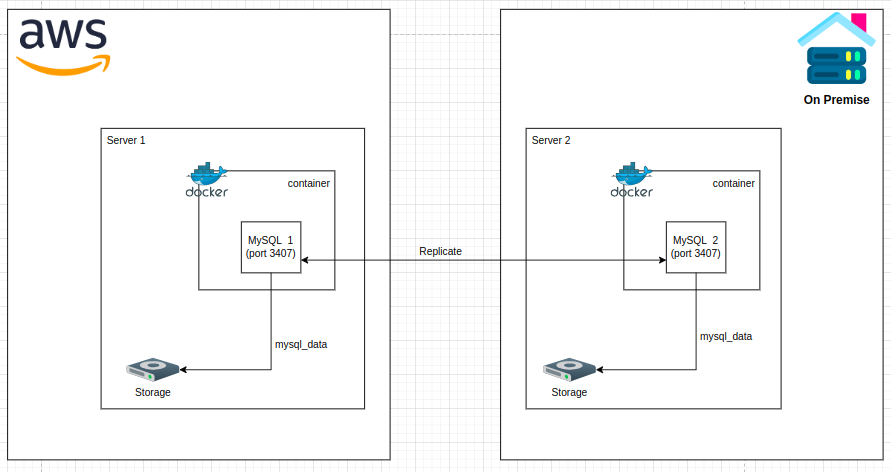Screen dimensions: 891x472
Task: Click the Replicate arrow label
Action: coord(440,251)
